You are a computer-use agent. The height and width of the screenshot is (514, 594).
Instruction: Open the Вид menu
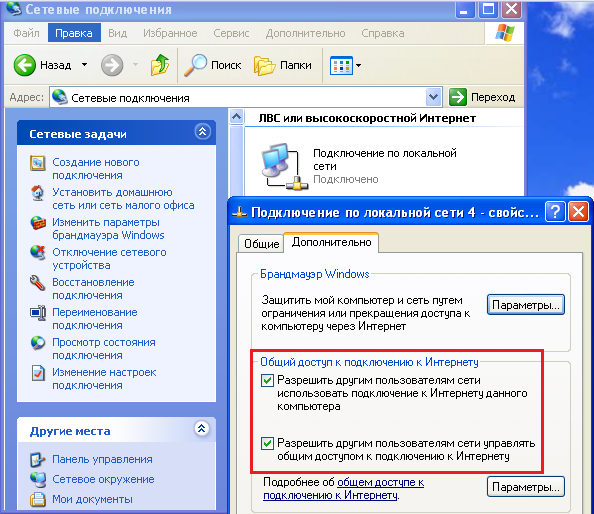[117, 33]
